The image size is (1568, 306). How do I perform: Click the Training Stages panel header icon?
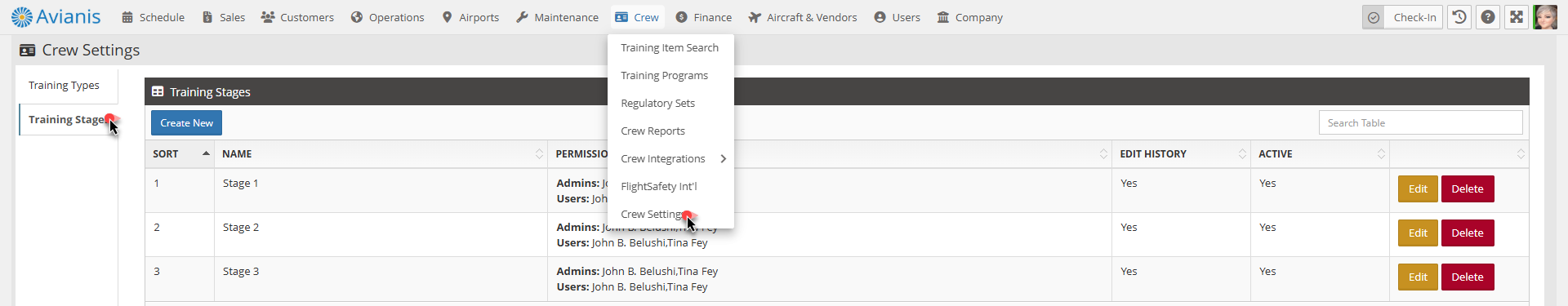(158, 92)
